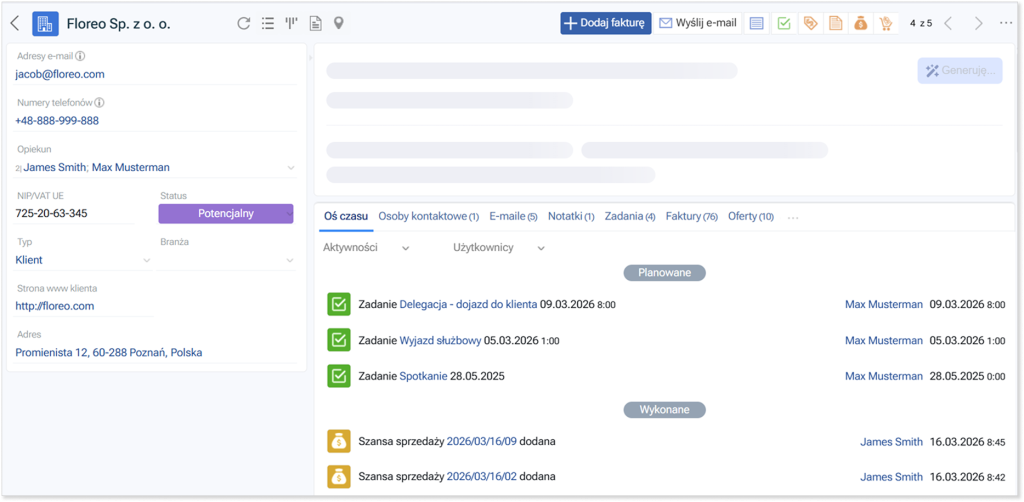
Task: Click the NIP/VAT UE number field
Action: pyautogui.click(x=75, y=213)
